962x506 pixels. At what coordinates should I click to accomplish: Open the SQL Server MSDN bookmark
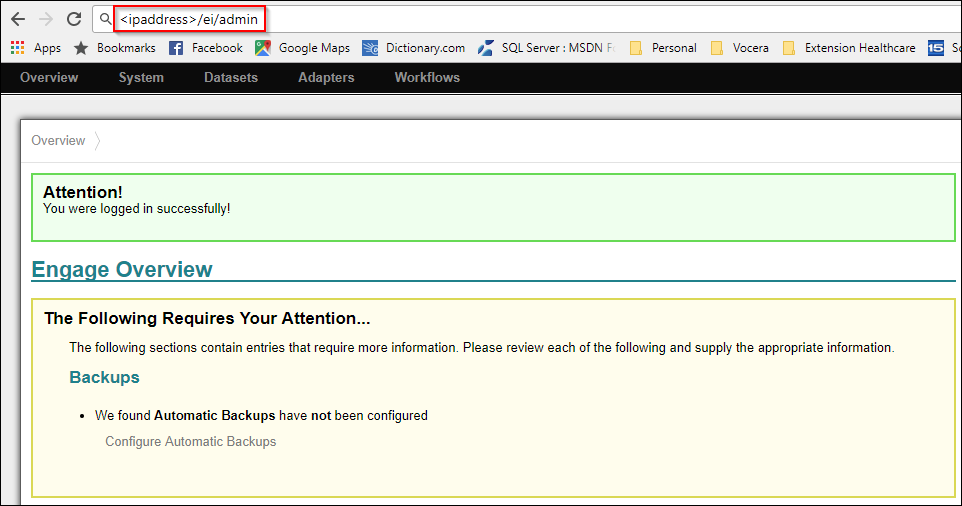(546, 48)
